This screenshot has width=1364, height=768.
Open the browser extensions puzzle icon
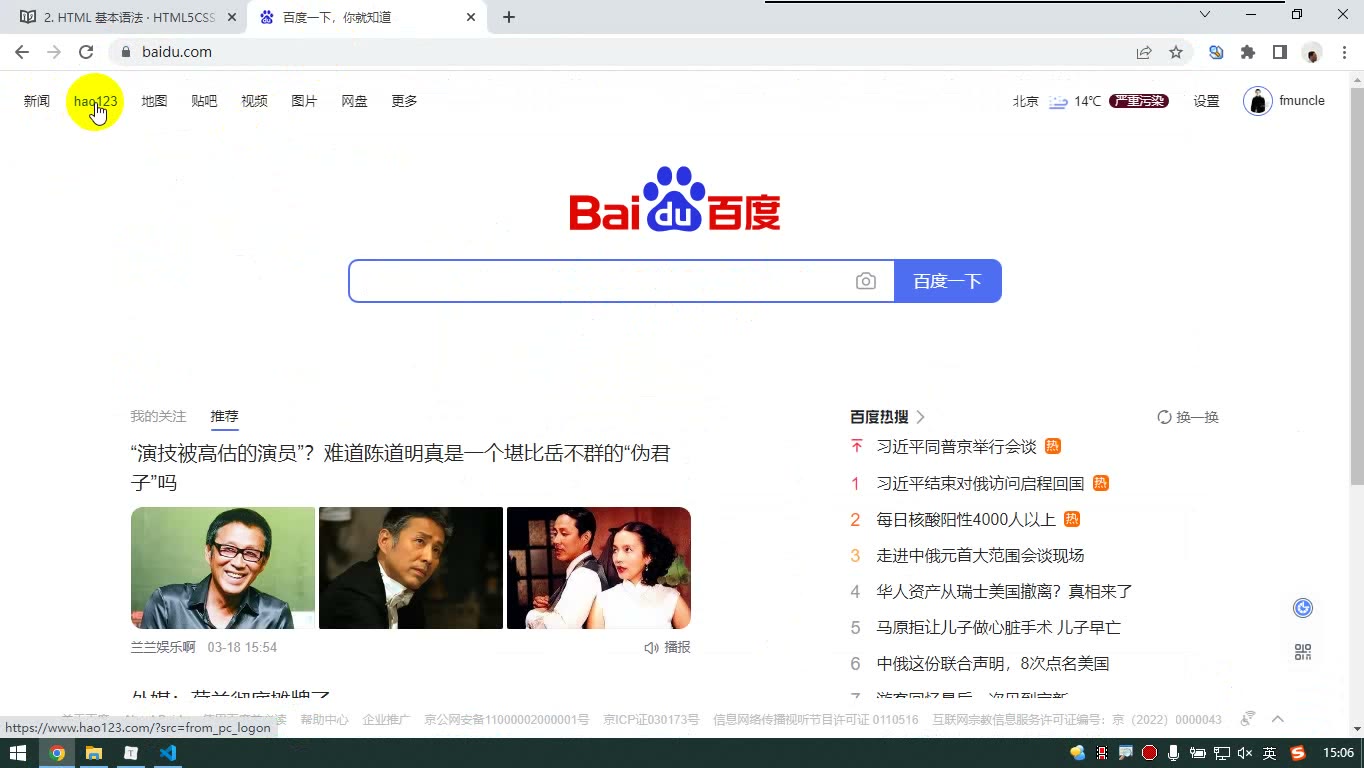[x=1248, y=52]
